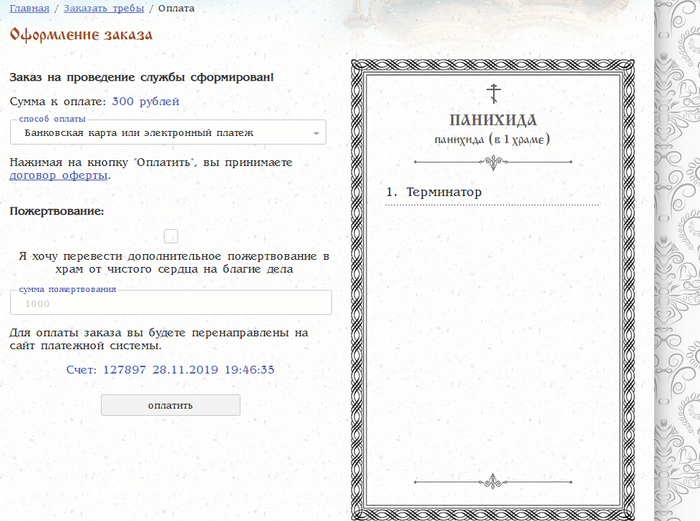Screen dimensions: 700x521
Task: Click the top ornamental divider under the panikhida subtitle
Action: point(492,162)
